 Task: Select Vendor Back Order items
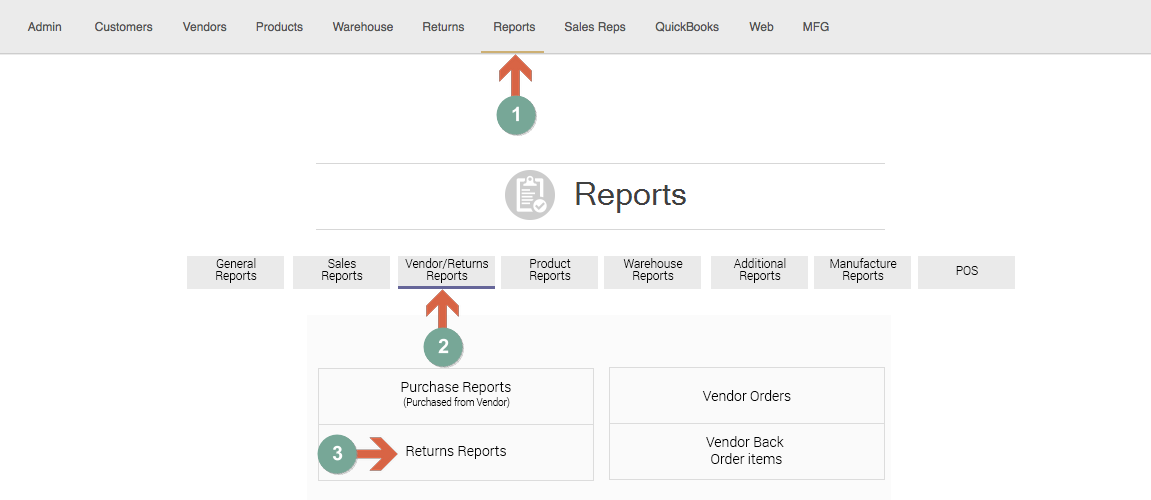745,451
